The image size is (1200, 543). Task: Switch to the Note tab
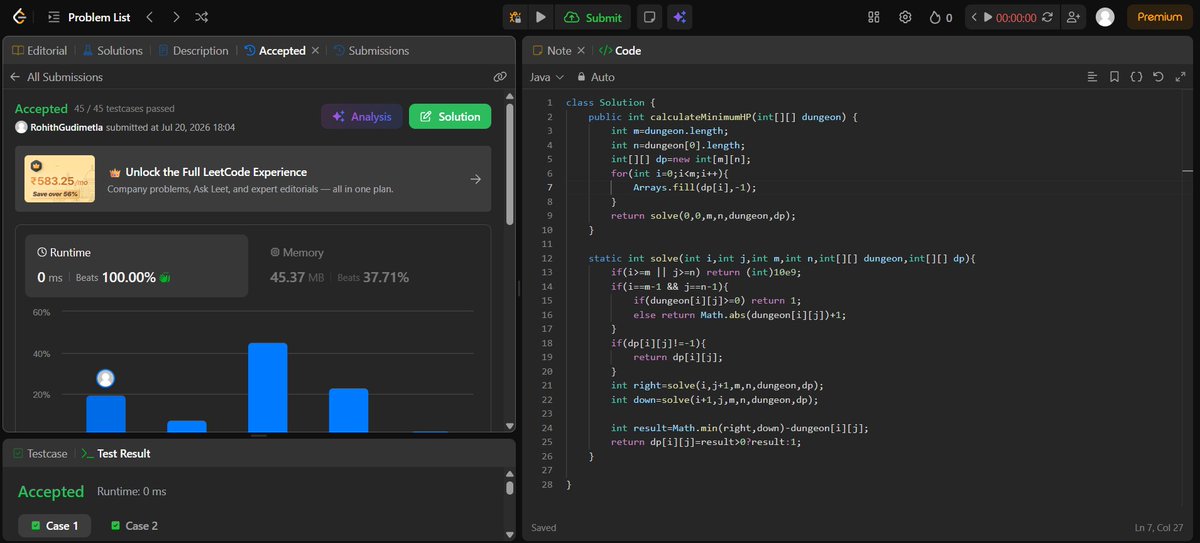pyautogui.click(x=553, y=50)
